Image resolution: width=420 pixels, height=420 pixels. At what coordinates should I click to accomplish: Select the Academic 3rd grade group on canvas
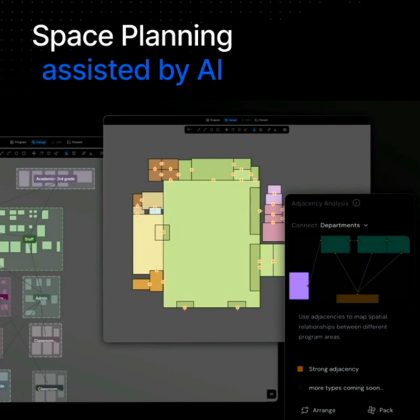[55, 179]
